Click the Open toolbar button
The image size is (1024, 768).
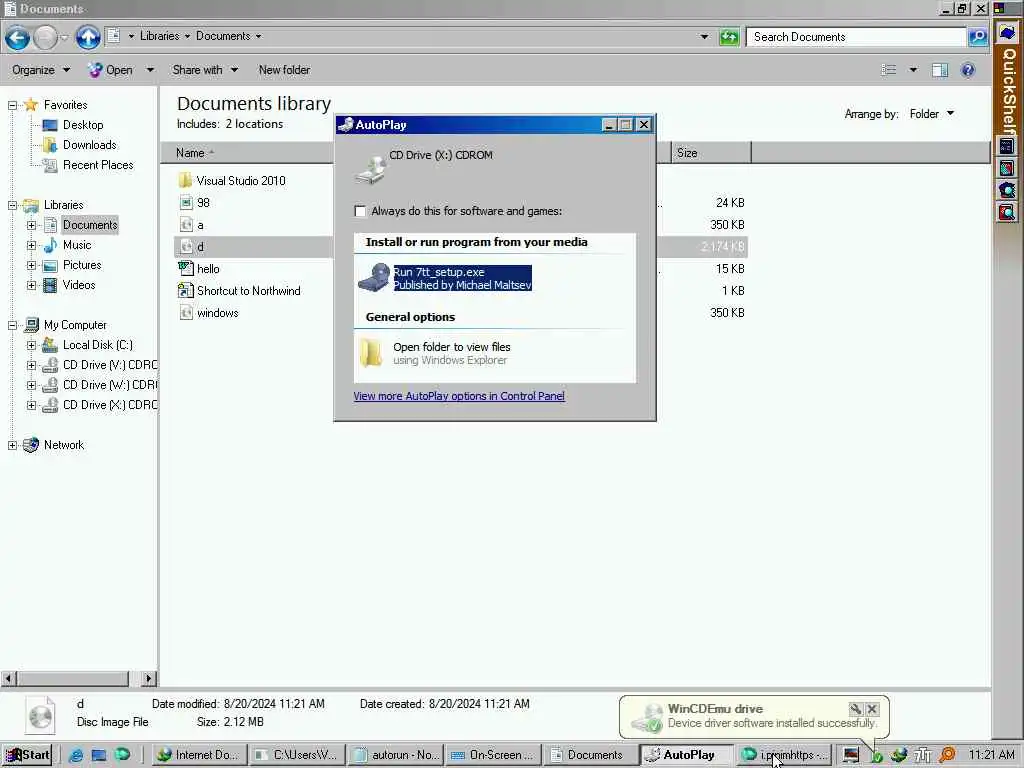pyautogui.click(x=111, y=70)
